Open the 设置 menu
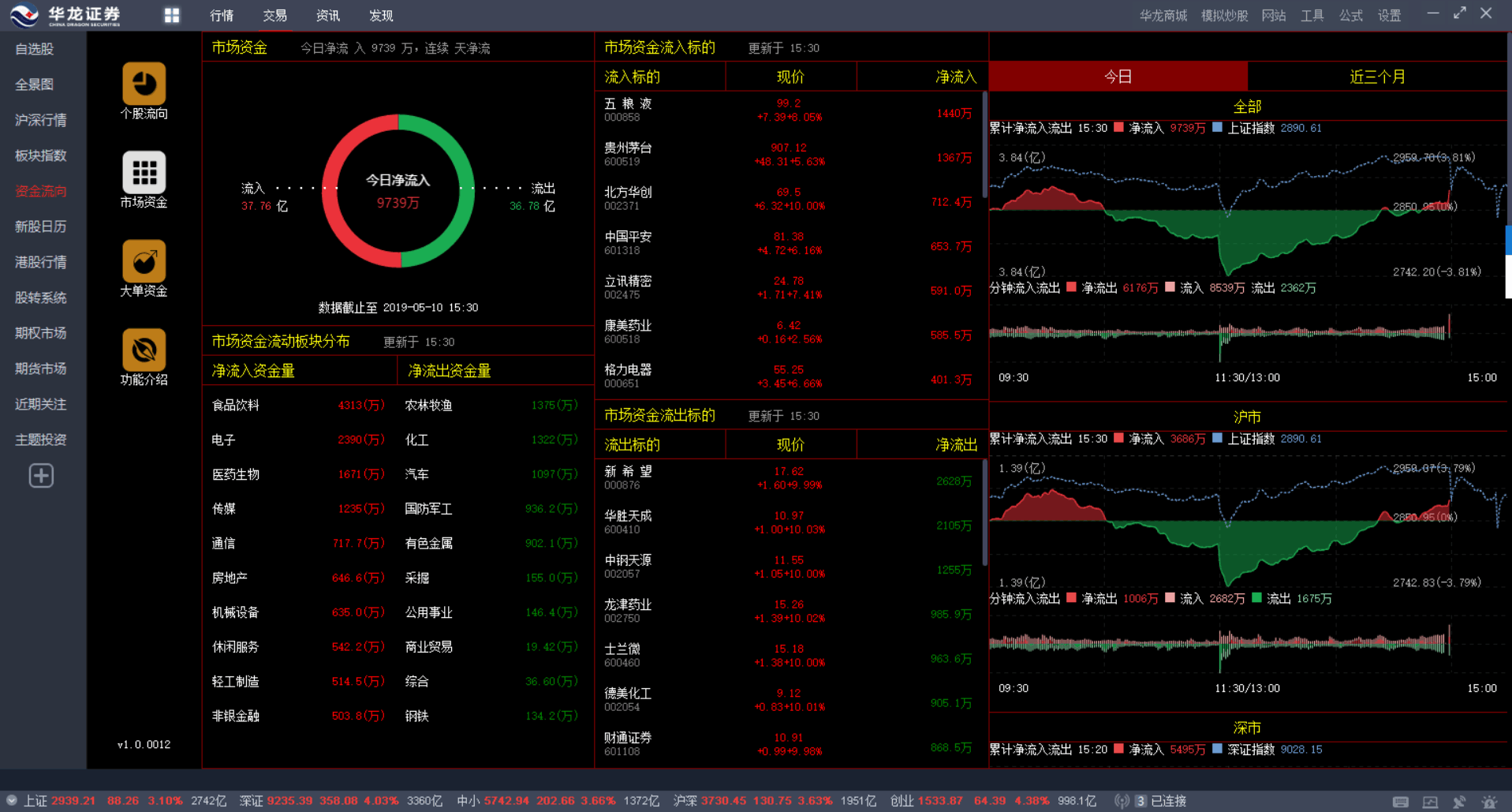This screenshot has height=812, width=1512. click(1390, 15)
